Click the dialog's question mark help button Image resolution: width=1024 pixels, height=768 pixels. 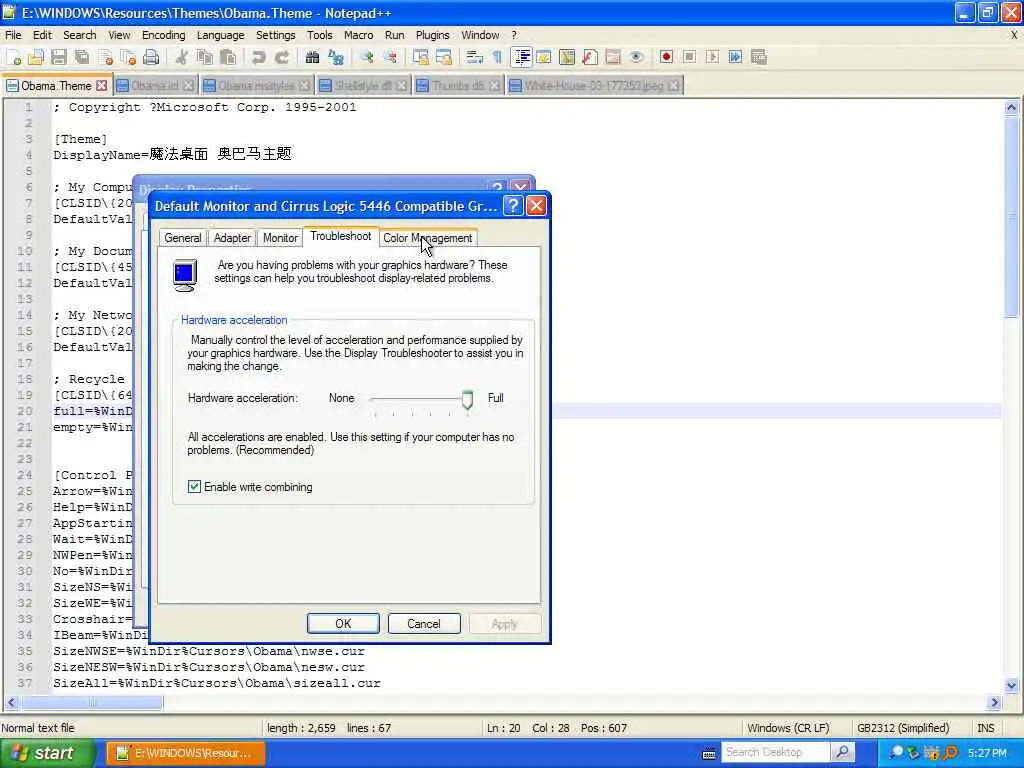click(x=513, y=206)
